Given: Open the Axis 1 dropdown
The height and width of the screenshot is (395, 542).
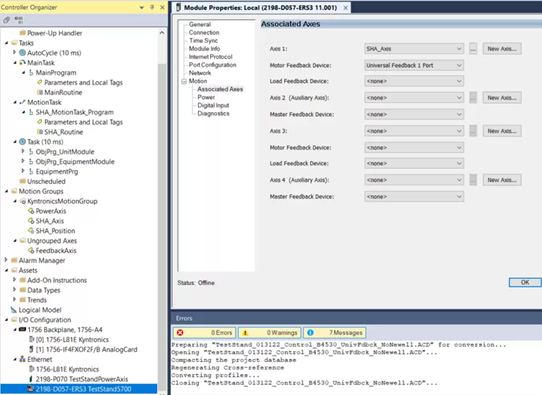Looking at the screenshot, I should [x=414, y=49].
